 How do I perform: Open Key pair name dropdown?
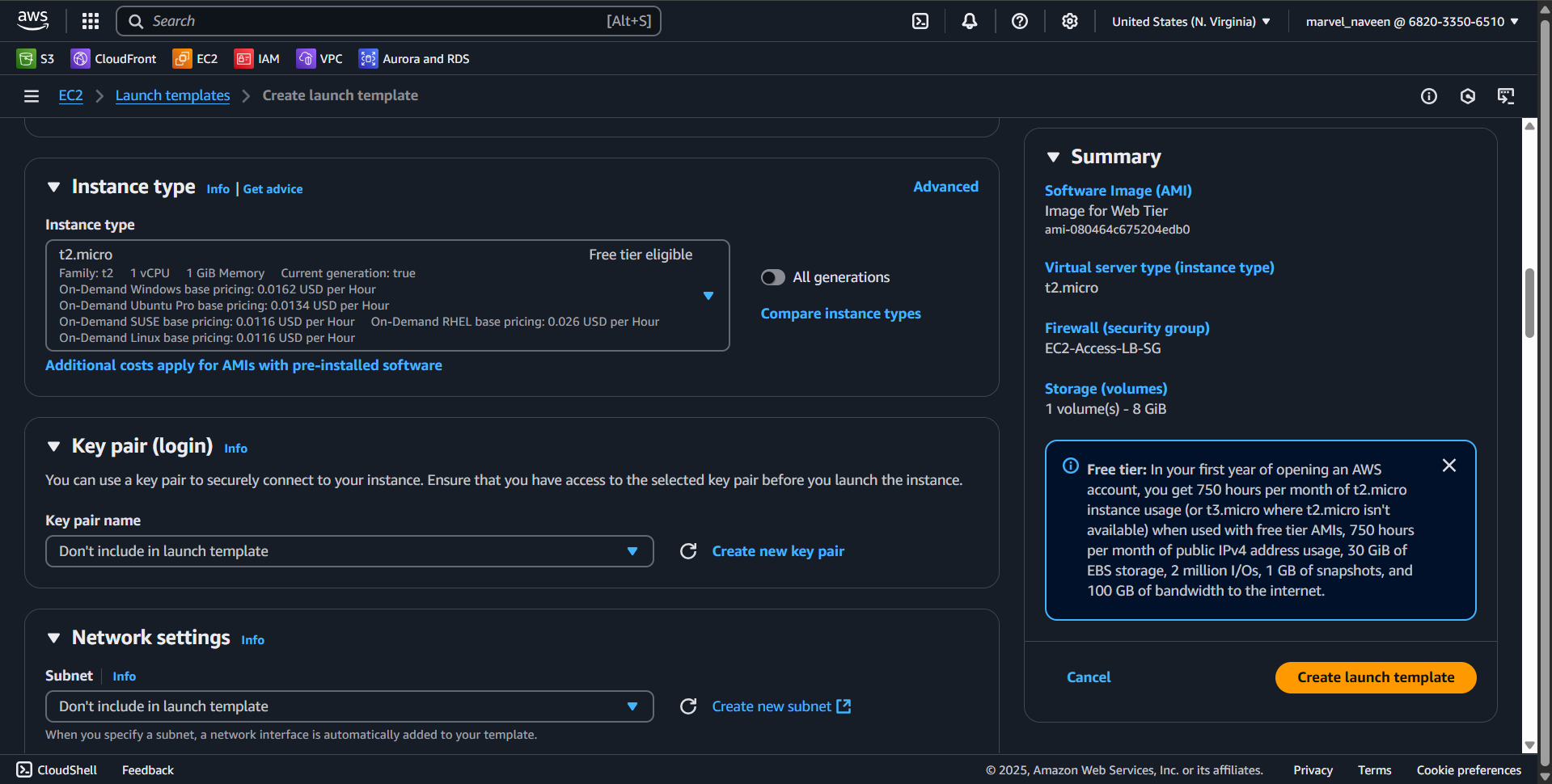click(349, 551)
